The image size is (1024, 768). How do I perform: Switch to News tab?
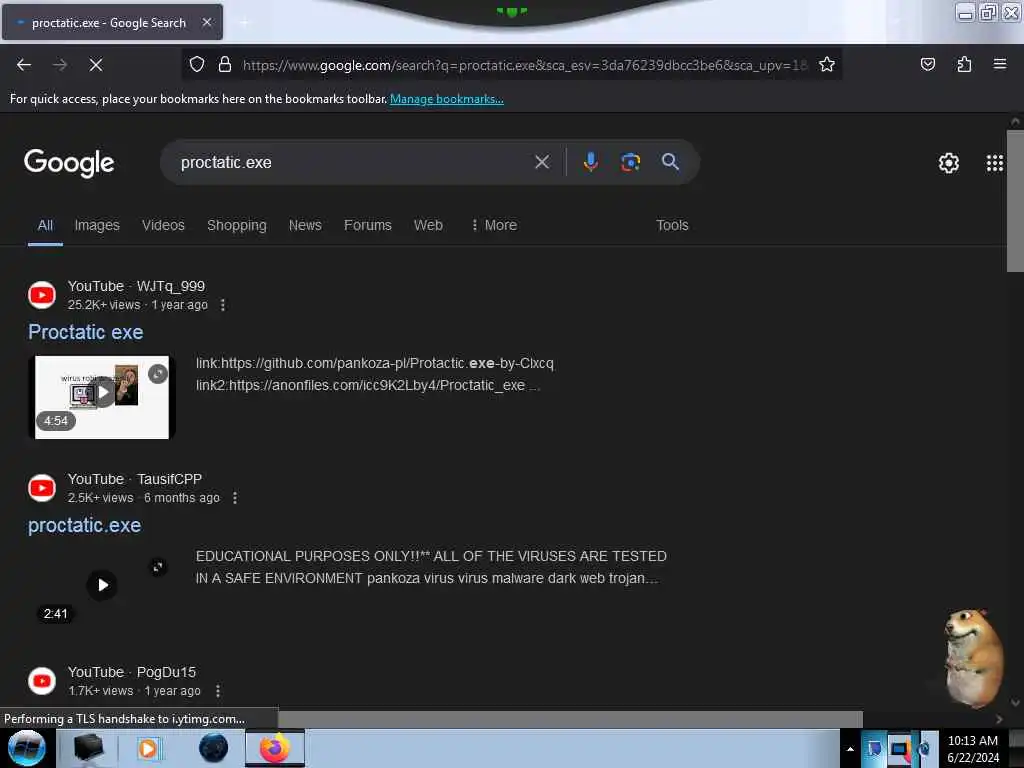pos(305,225)
